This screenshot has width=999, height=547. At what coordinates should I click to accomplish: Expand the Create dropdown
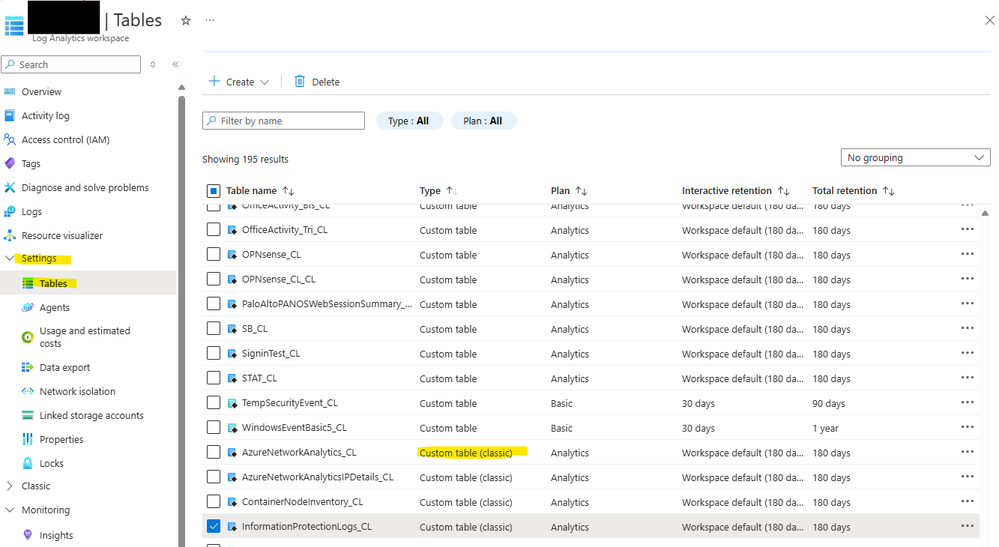pos(239,82)
